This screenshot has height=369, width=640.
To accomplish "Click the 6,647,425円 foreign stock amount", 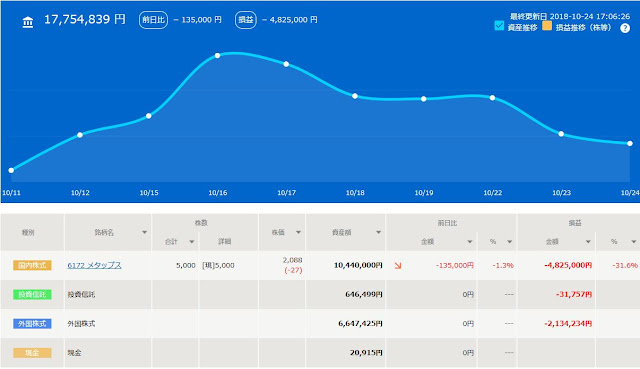I will pyautogui.click(x=360, y=324).
